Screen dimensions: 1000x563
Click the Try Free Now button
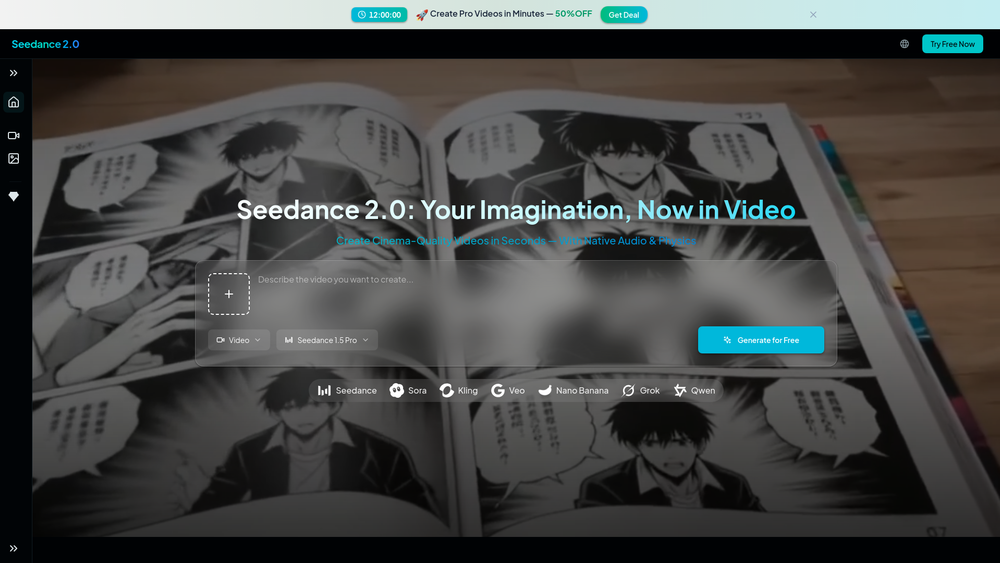[952, 44]
